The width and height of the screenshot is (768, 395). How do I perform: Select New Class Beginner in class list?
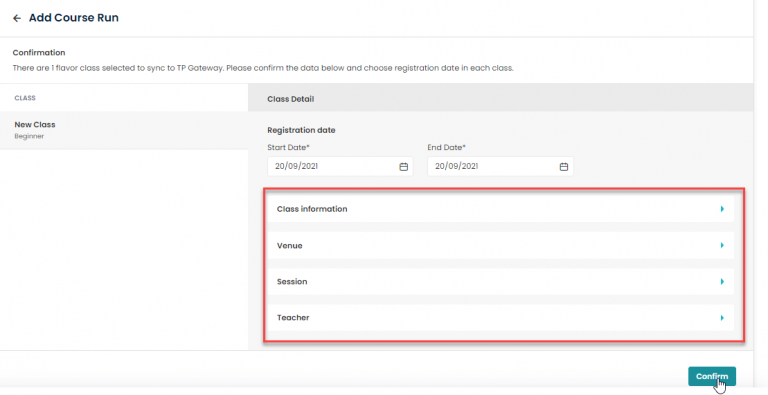[124, 130]
